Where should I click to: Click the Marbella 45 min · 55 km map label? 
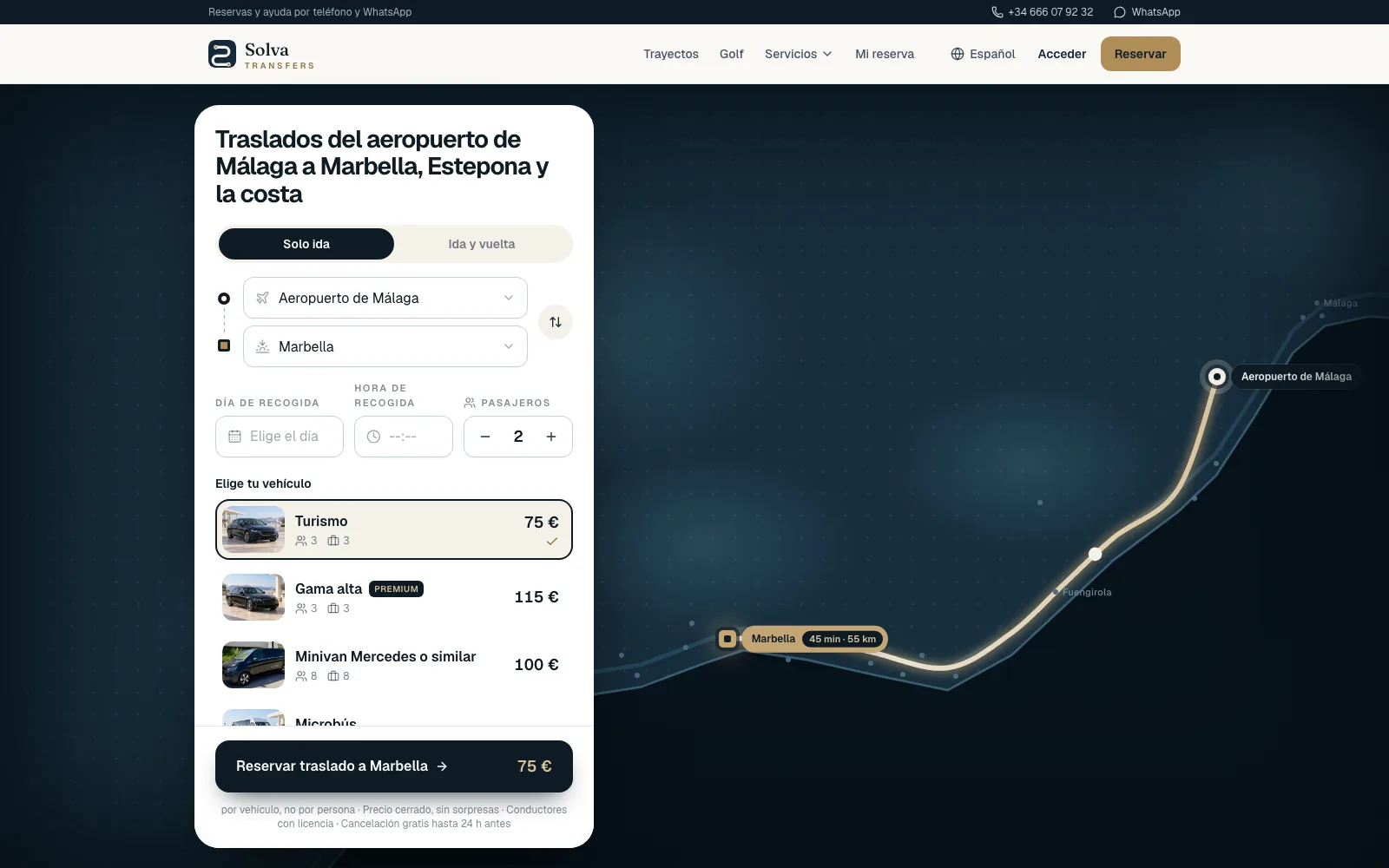[x=814, y=639]
